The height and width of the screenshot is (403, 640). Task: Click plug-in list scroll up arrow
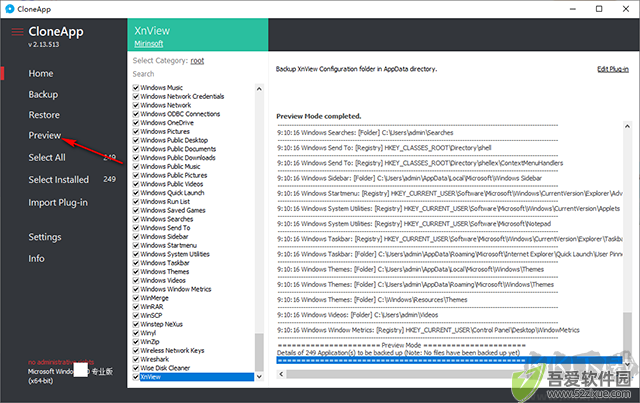click(x=259, y=89)
